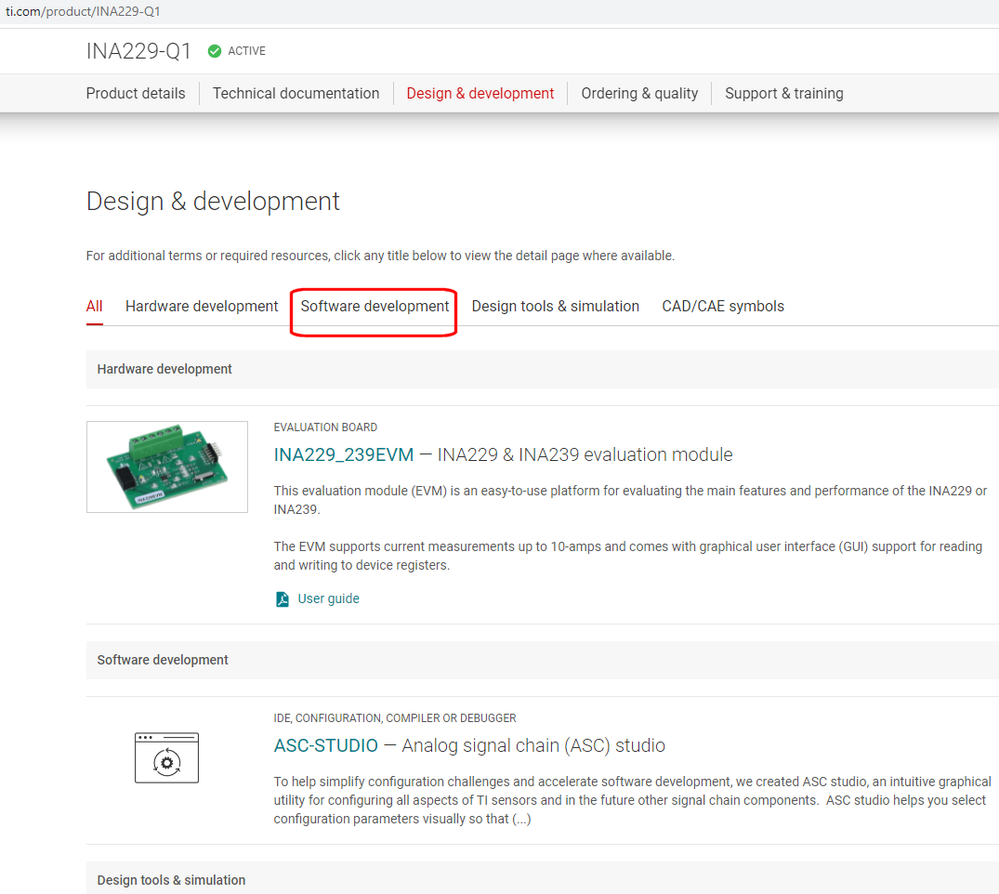Click the ASC-STUDIO software window icon
Image resolution: width=999 pixels, height=894 pixels.
click(167, 758)
